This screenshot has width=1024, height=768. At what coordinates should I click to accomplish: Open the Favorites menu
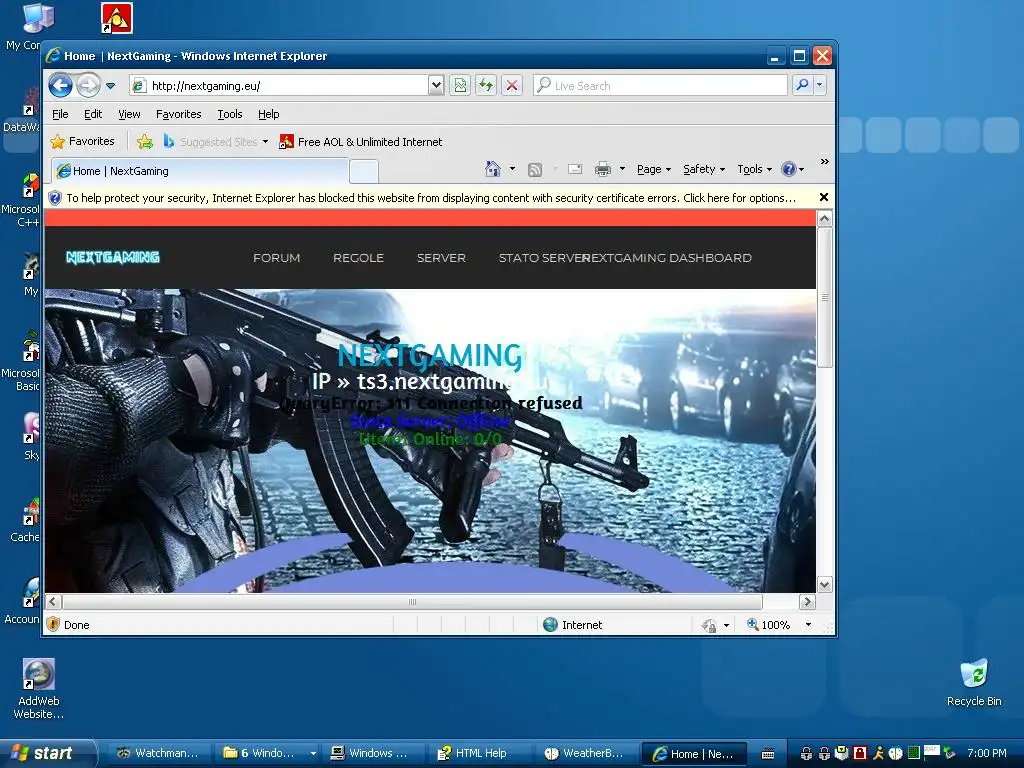pyautogui.click(x=178, y=114)
